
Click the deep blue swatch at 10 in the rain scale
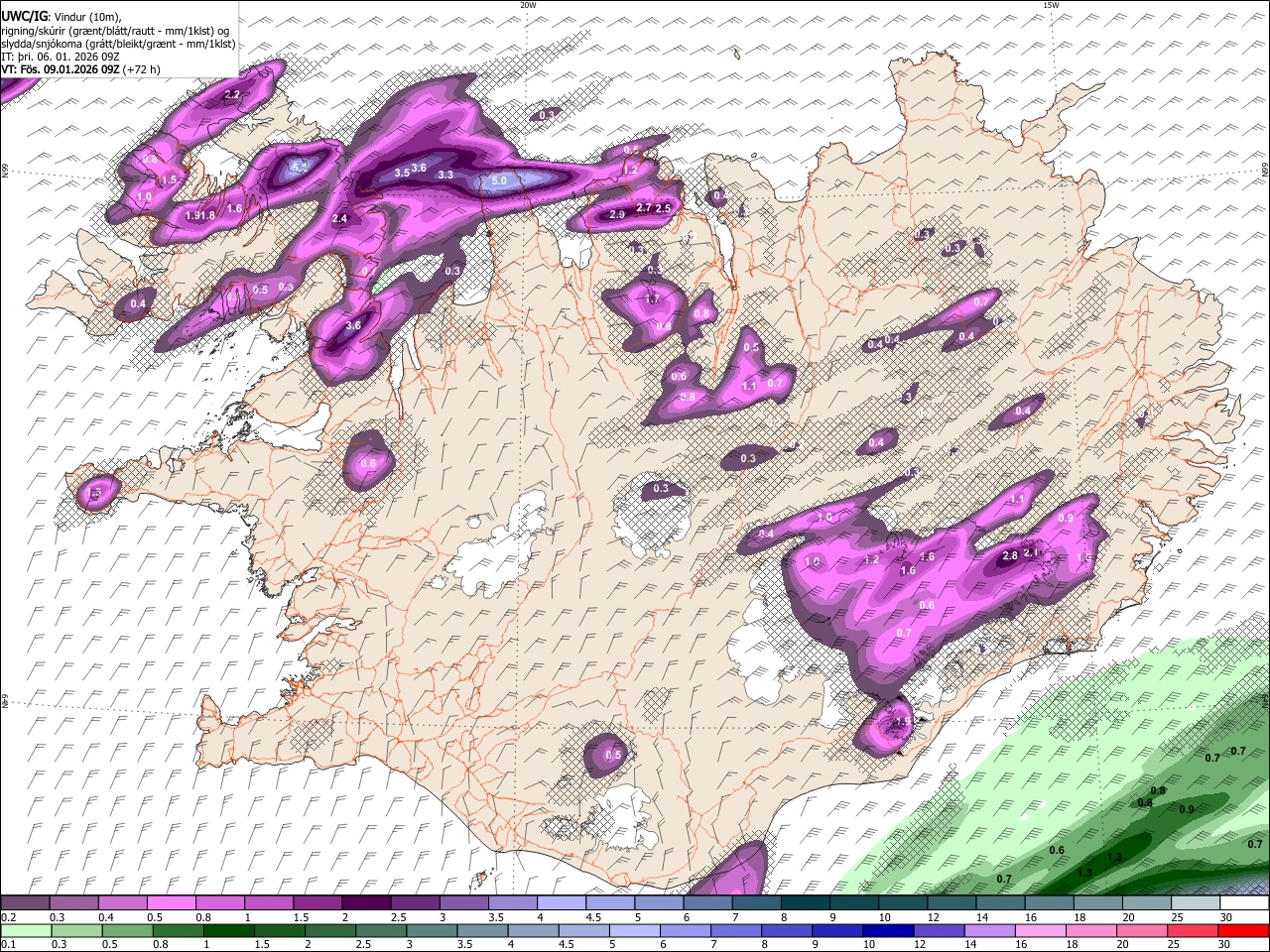(x=886, y=930)
